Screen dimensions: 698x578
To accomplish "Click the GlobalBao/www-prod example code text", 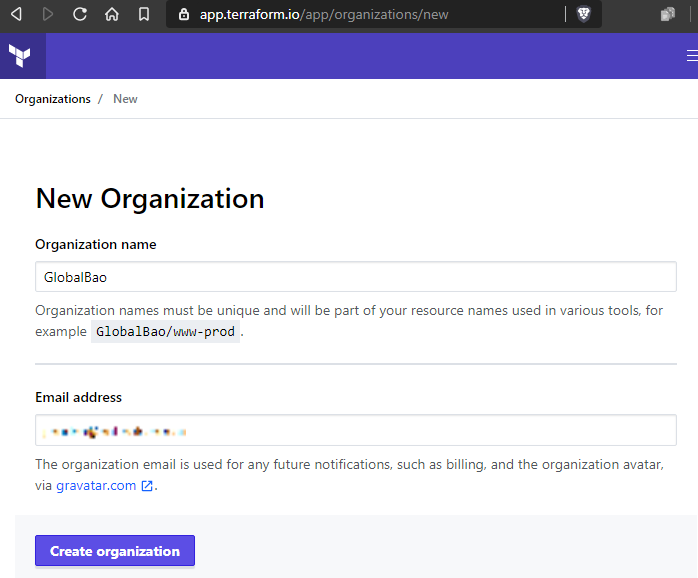I will tap(165, 332).
